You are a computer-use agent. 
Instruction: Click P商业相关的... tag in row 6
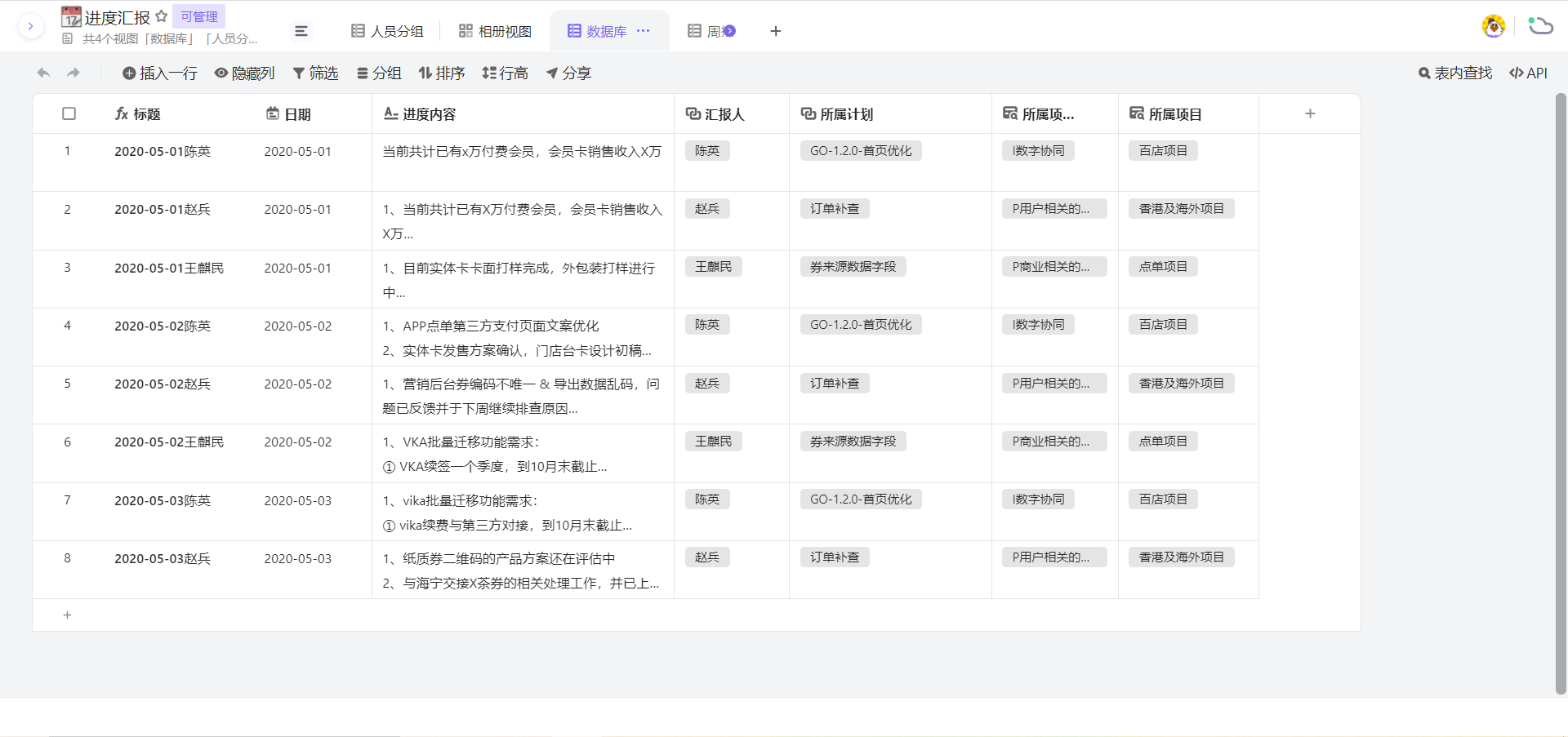point(1054,442)
